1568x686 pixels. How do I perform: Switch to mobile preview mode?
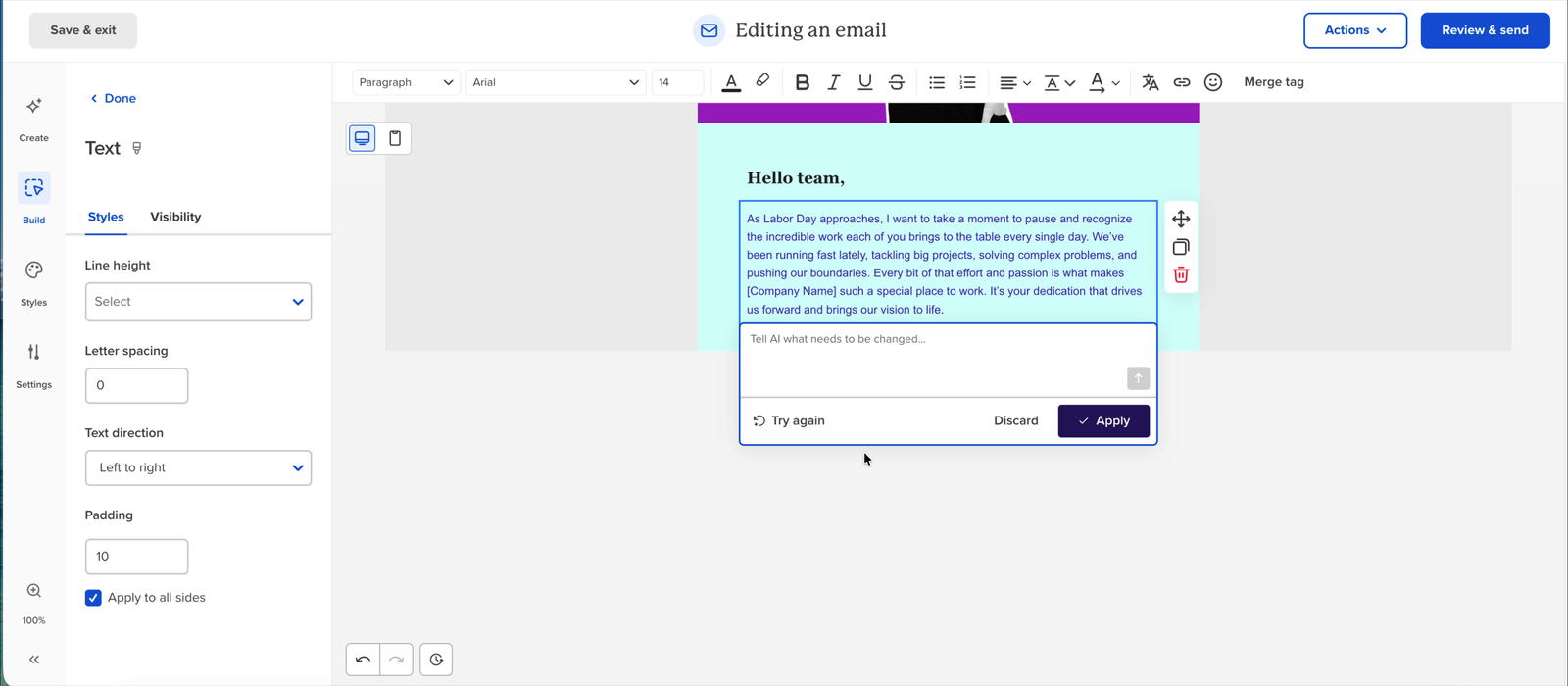click(395, 138)
